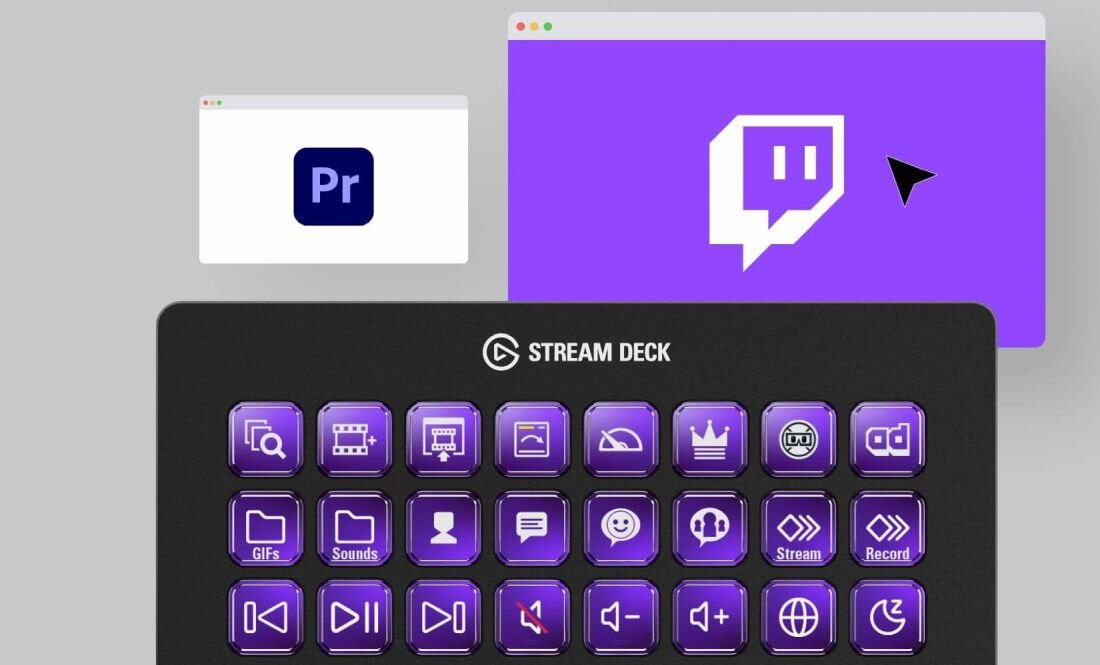Screen dimensions: 1100x665
Task: Tap the speedometer gauge key
Action: coord(621,439)
